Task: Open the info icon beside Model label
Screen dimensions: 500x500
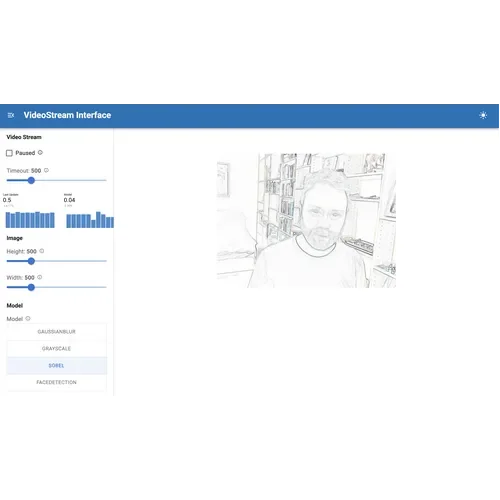Action: pos(28,319)
